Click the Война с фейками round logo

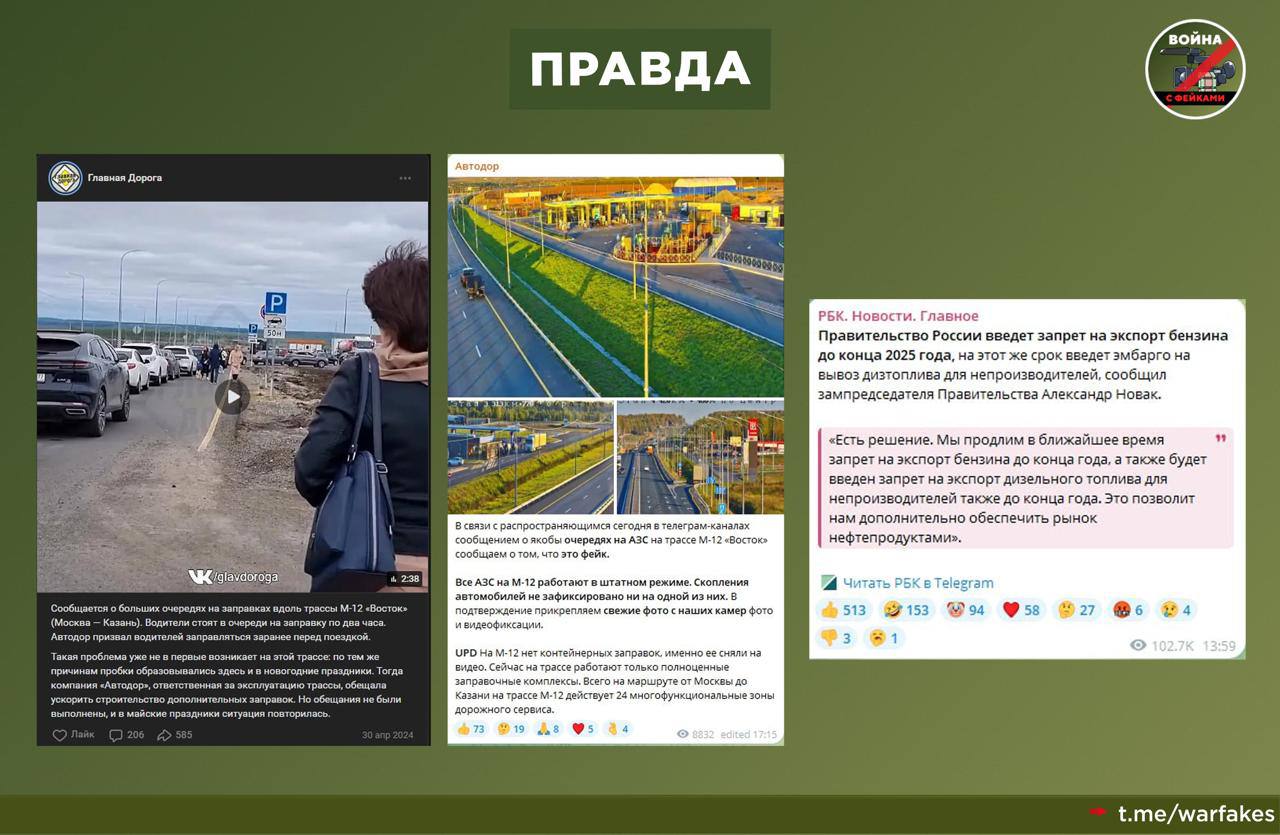[x=1194, y=69]
